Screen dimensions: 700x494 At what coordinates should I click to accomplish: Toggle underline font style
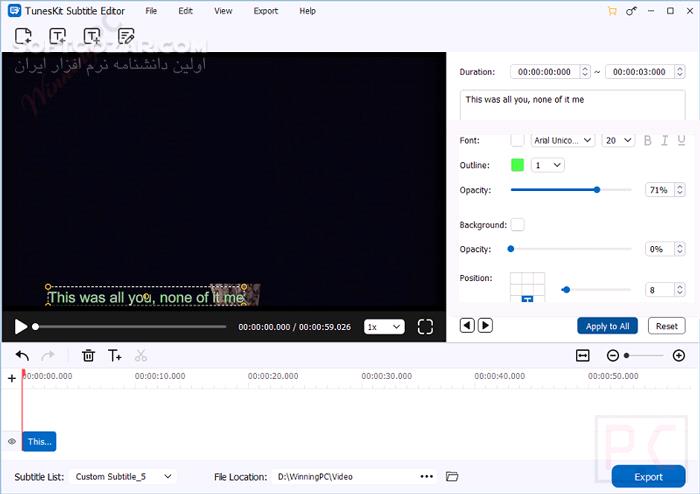click(x=681, y=141)
